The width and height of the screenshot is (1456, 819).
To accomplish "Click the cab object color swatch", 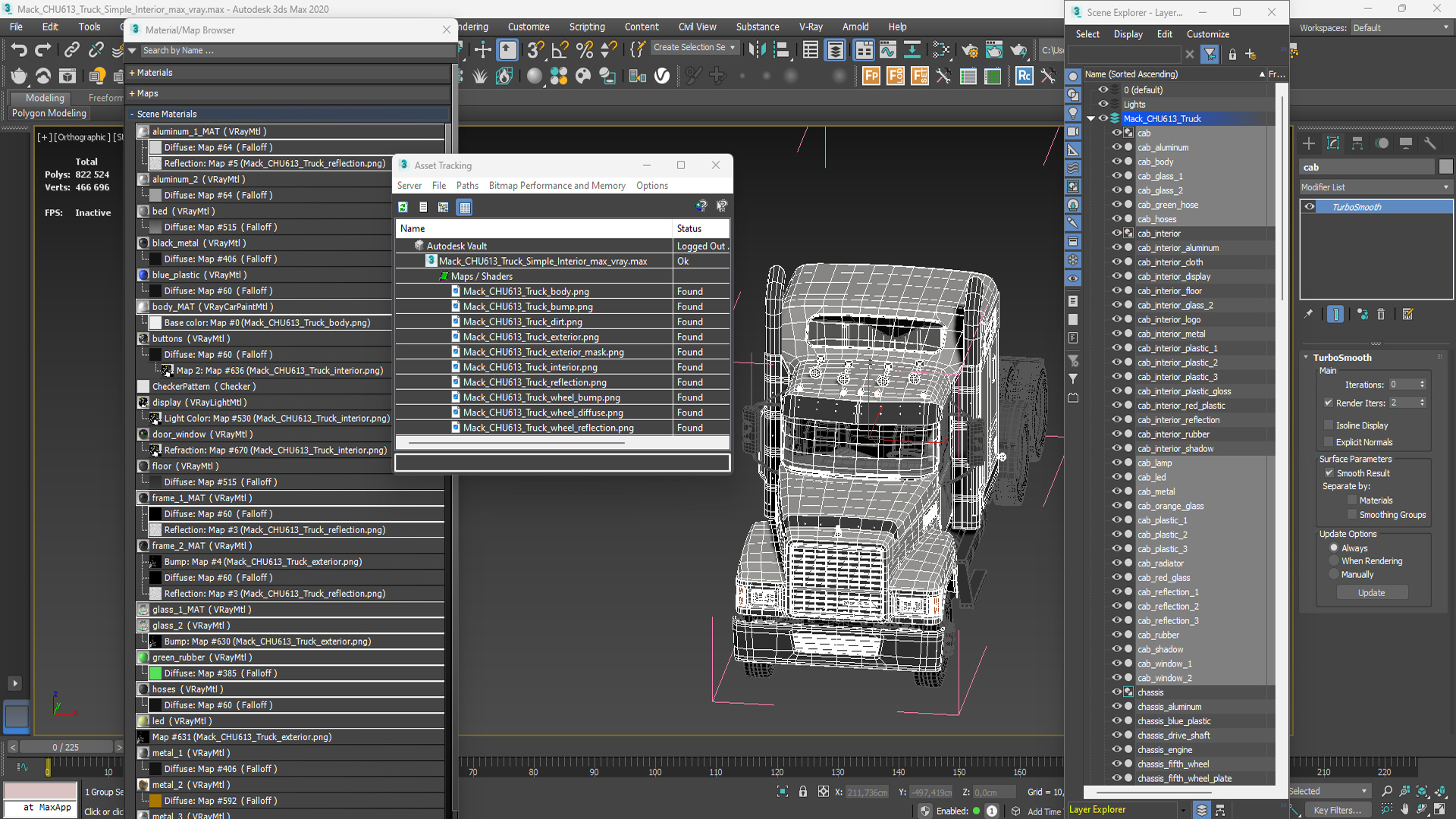I will point(1446,167).
